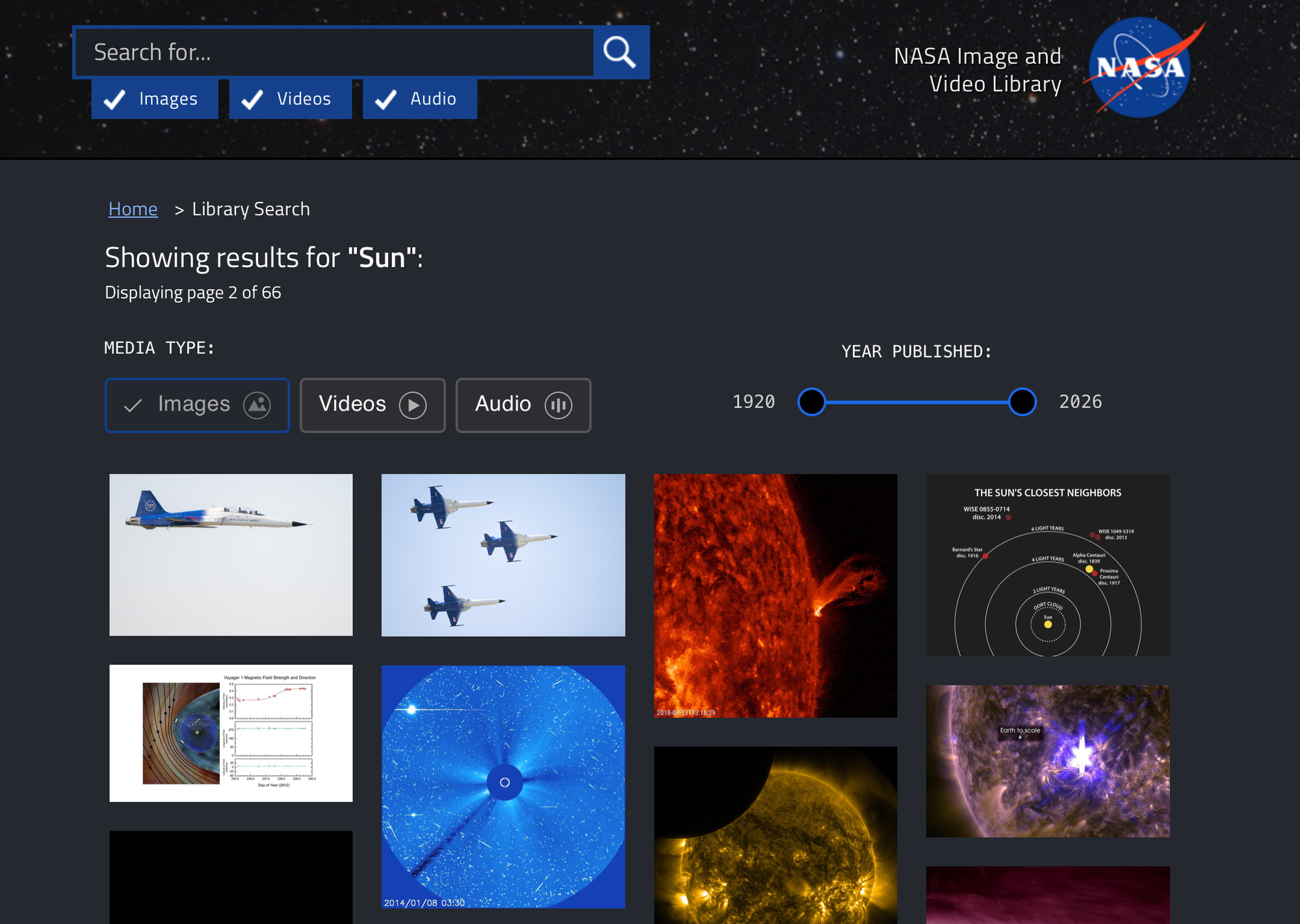Open purple solar flare Earth to scale thumbnail
This screenshot has height=924, width=1300.
(x=1048, y=761)
